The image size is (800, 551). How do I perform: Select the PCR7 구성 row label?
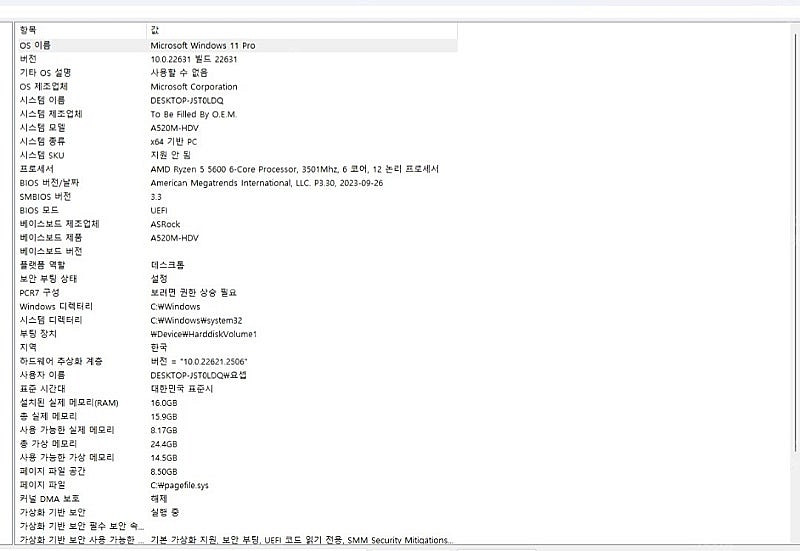pos(39,293)
